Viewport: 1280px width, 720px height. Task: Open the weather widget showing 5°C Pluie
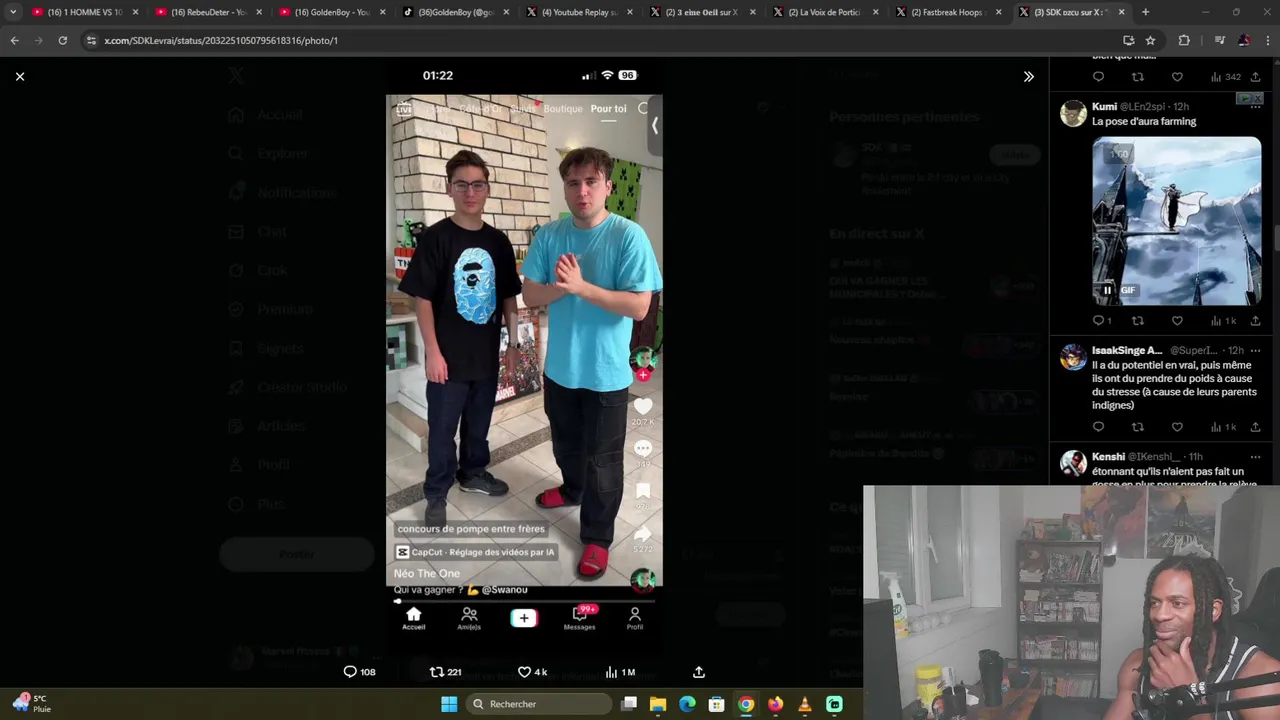click(x=30, y=703)
